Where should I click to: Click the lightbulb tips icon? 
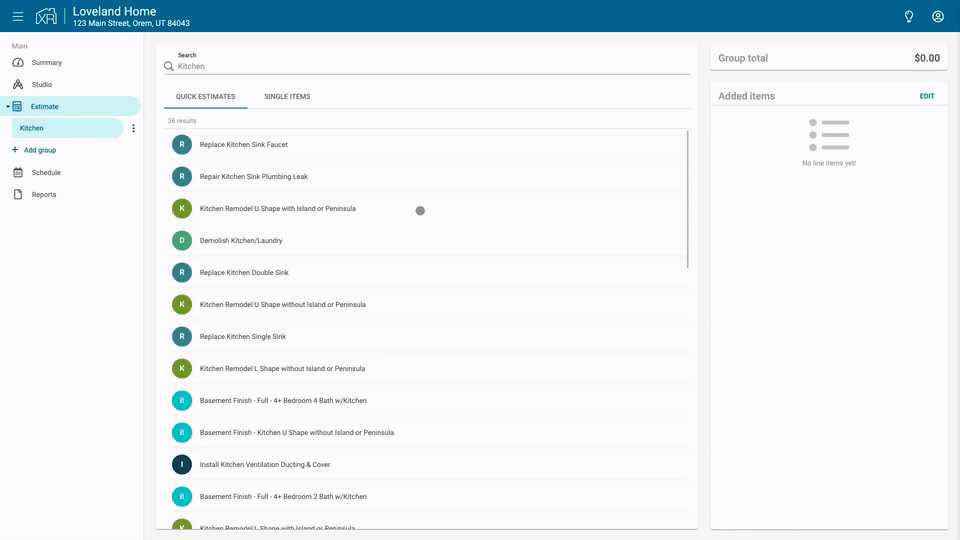click(x=909, y=16)
